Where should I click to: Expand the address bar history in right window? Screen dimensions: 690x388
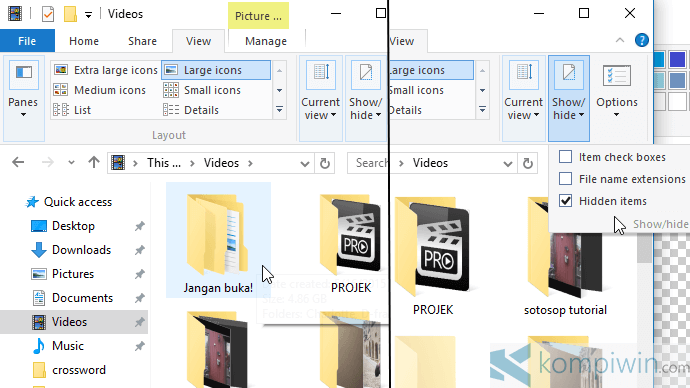[507, 164]
